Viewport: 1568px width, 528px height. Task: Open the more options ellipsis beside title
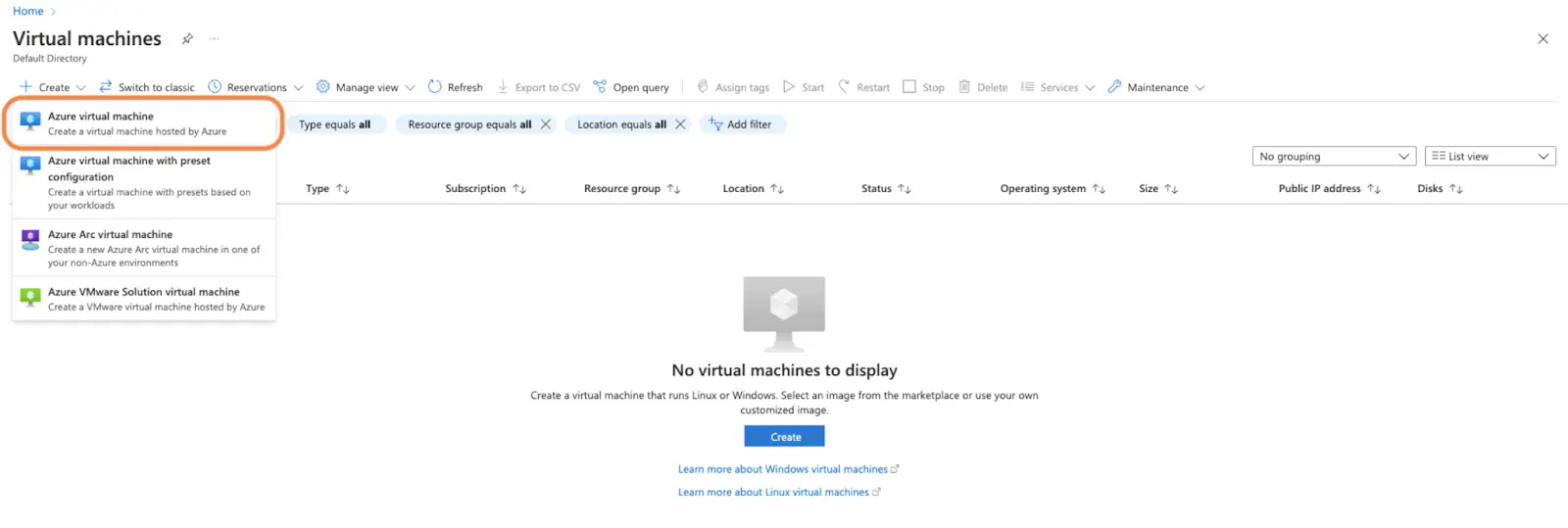click(214, 38)
